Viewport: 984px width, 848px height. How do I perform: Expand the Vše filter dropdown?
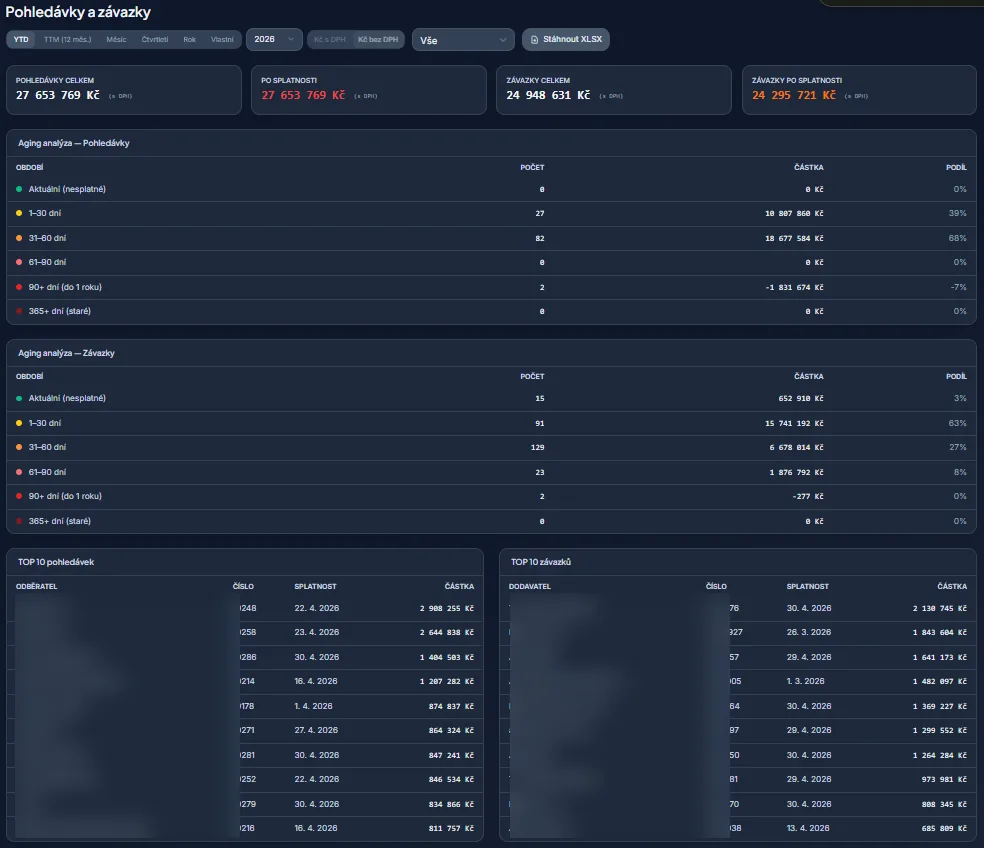pyautogui.click(x=463, y=40)
